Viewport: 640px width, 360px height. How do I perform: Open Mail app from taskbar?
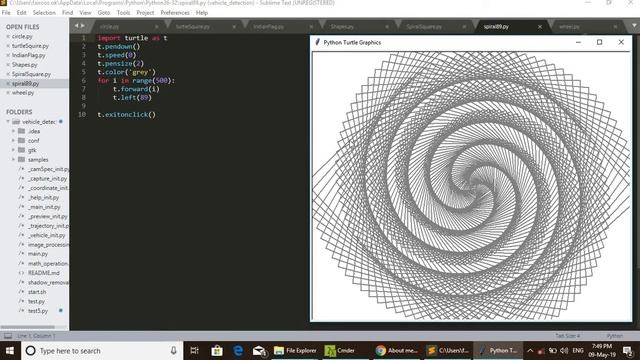pyautogui.click(x=259, y=351)
